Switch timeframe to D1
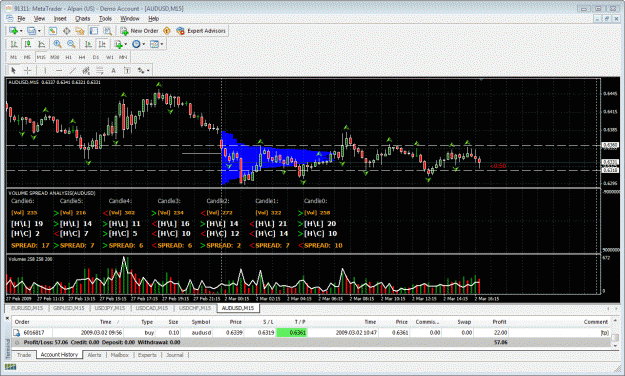Image resolution: width=625 pixels, height=376 pixels. pyautogui.click(x=96, y=57)
